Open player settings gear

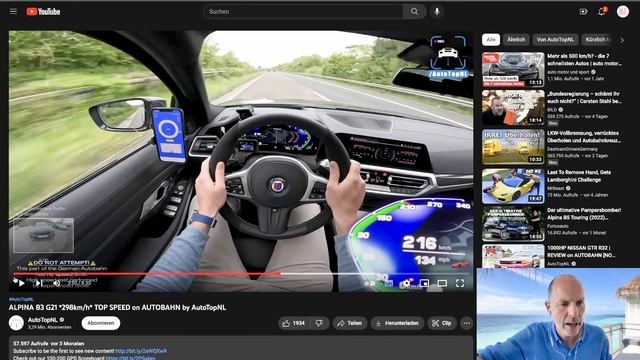click(407, 283)
